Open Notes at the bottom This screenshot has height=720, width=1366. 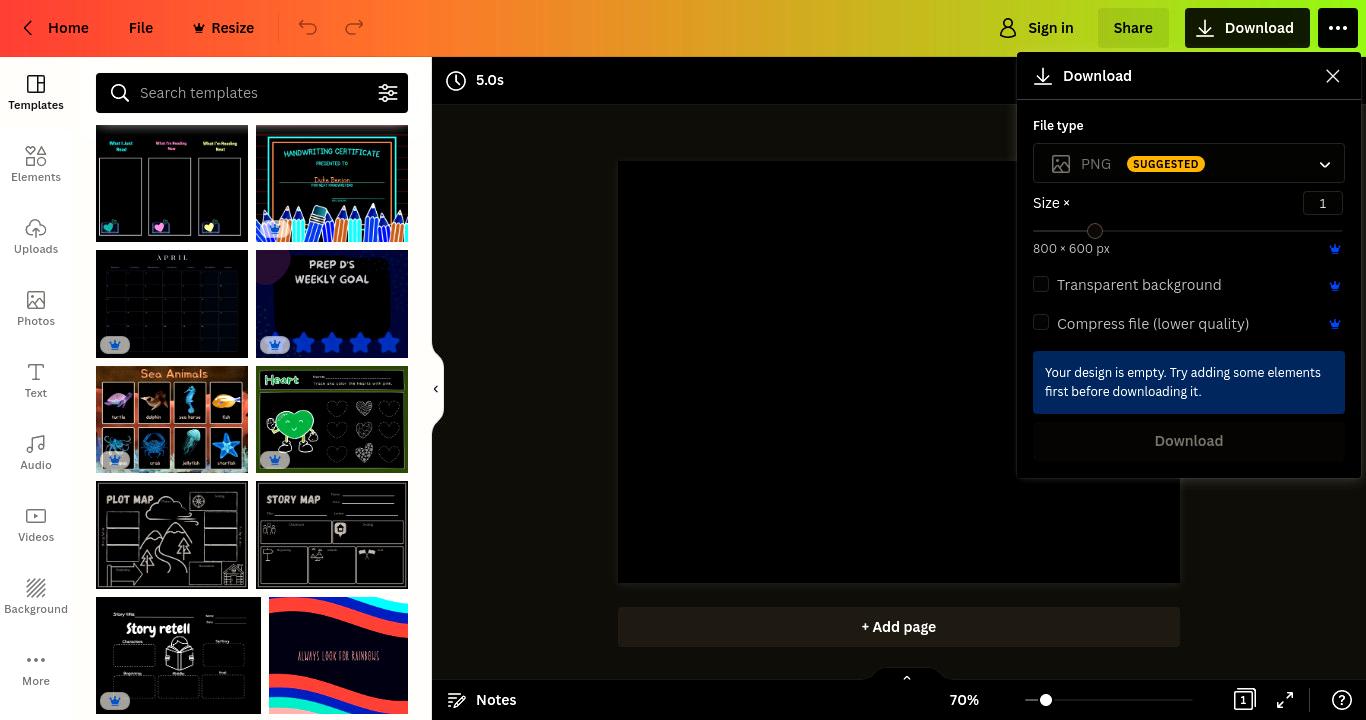[482, 700]
